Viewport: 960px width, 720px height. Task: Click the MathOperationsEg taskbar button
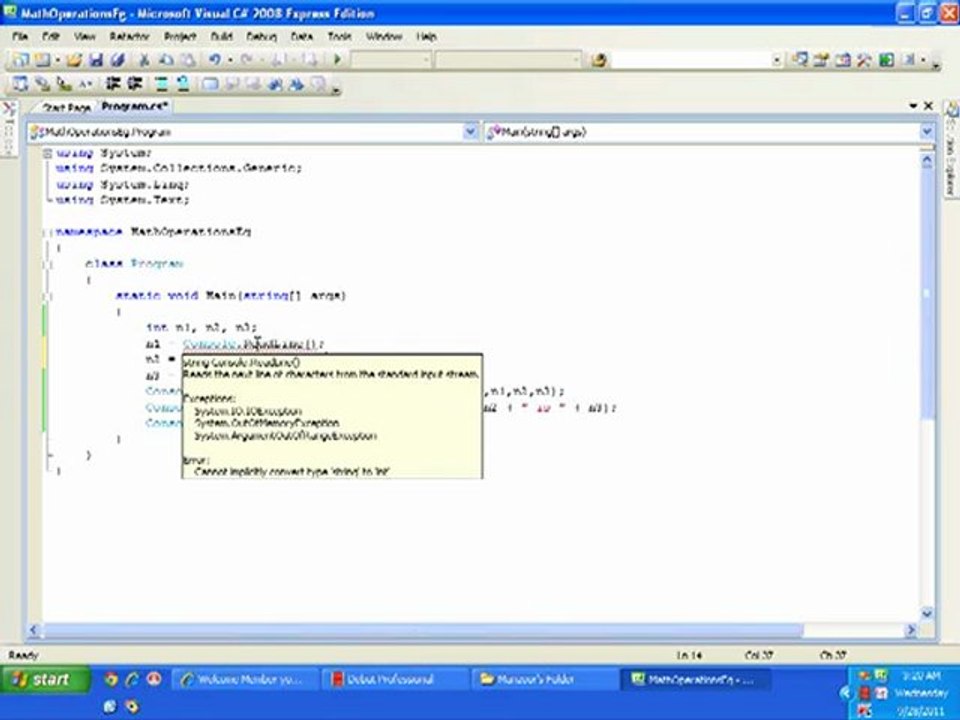click(x=694, y=680)
